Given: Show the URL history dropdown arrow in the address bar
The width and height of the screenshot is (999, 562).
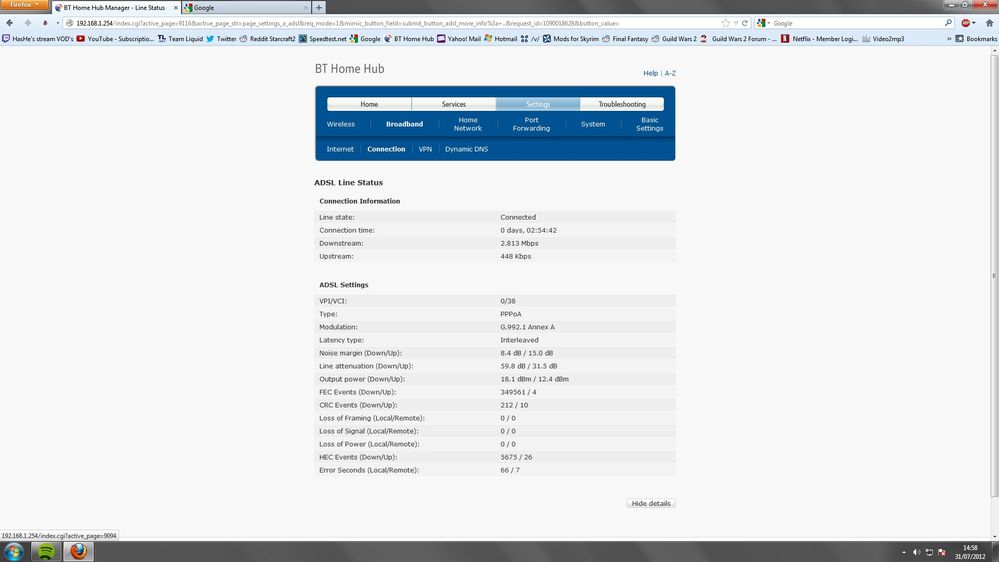Looking at the screenshot, I should (x=735, y=23).
